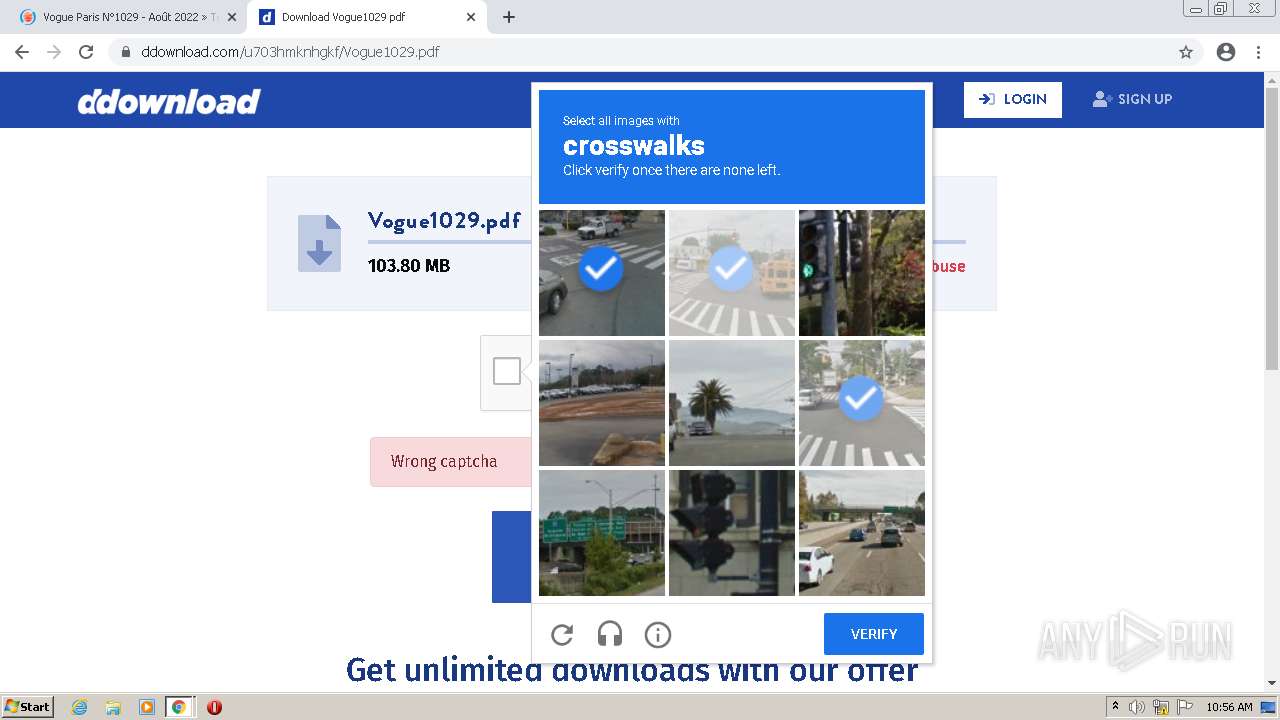Click the network tray icon
Viewport: 1280px width, 720px height.
pos(1161,707)
